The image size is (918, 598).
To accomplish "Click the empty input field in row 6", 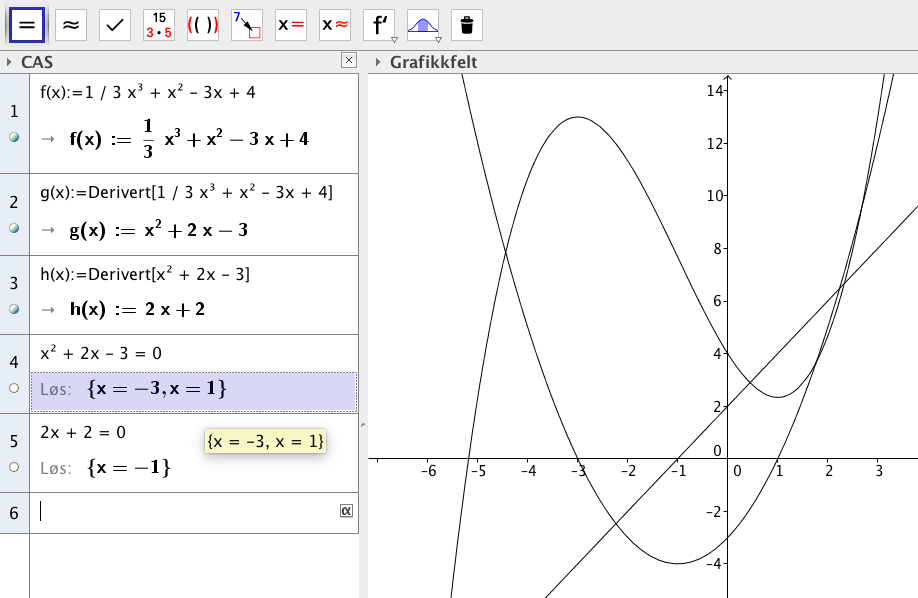I will 187,511.
